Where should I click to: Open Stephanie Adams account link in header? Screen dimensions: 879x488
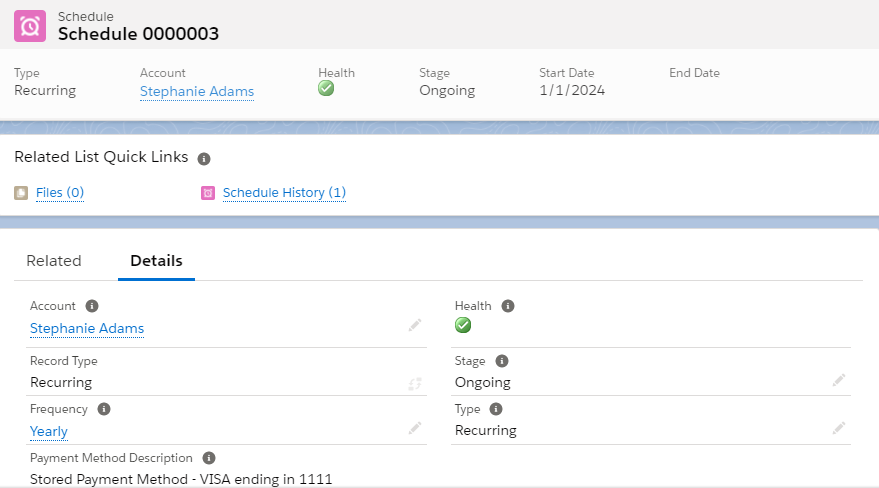(197, 91)
